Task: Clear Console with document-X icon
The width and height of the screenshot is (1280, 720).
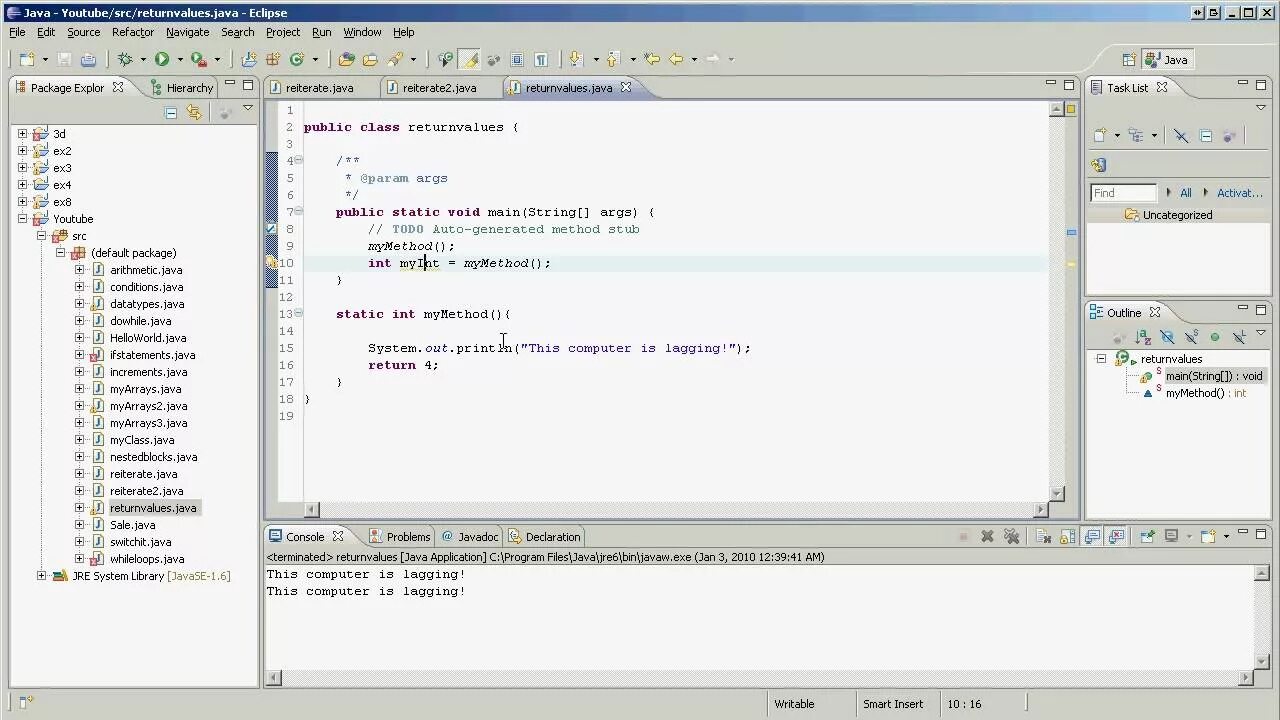Action: 1042,537
